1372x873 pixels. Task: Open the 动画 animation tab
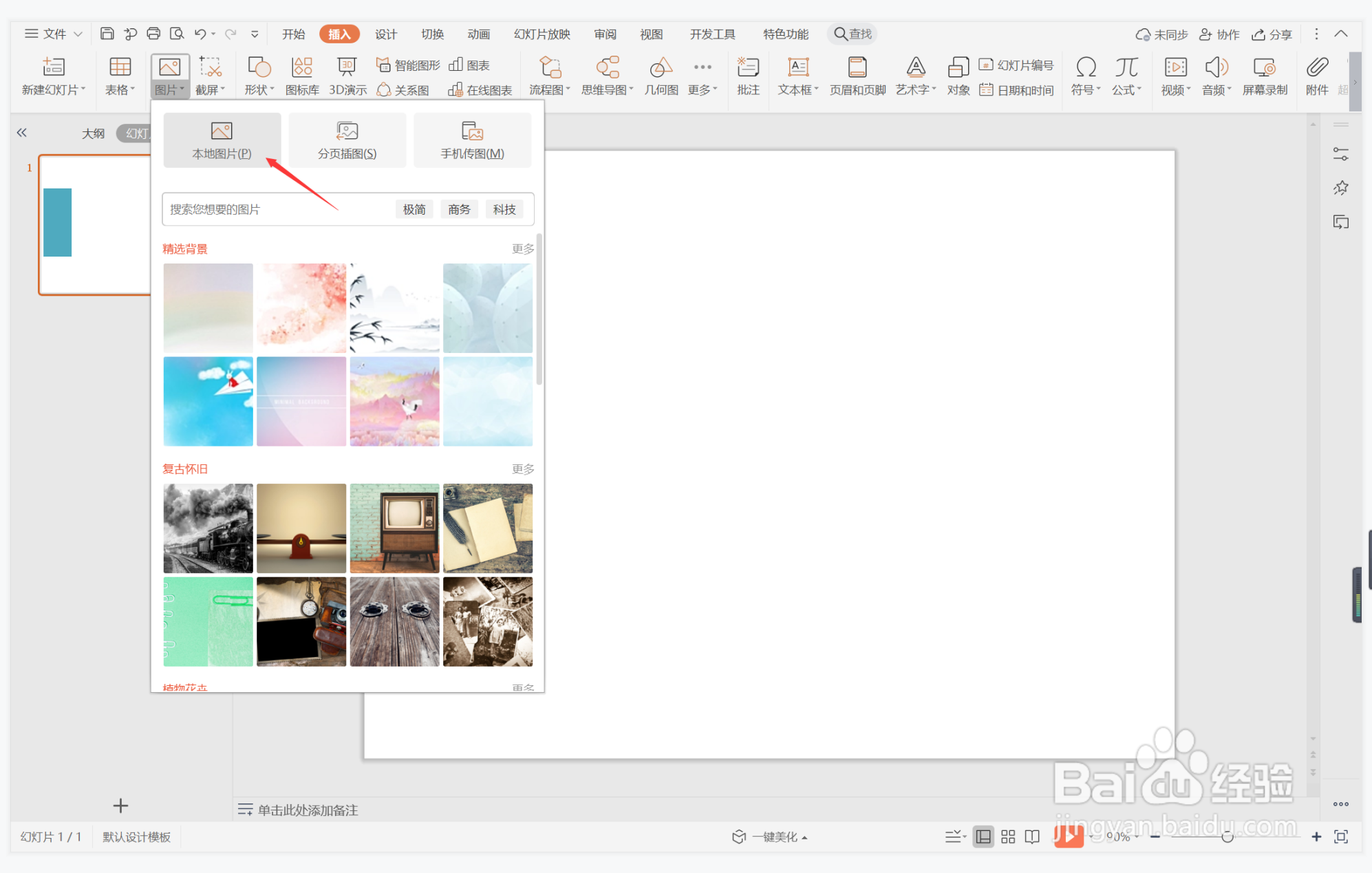478,34
